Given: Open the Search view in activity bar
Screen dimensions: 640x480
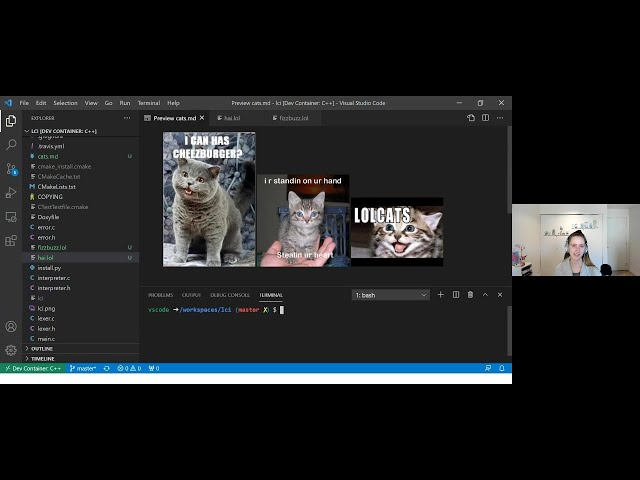Looking at the screenshot, I should click(11, 144).
